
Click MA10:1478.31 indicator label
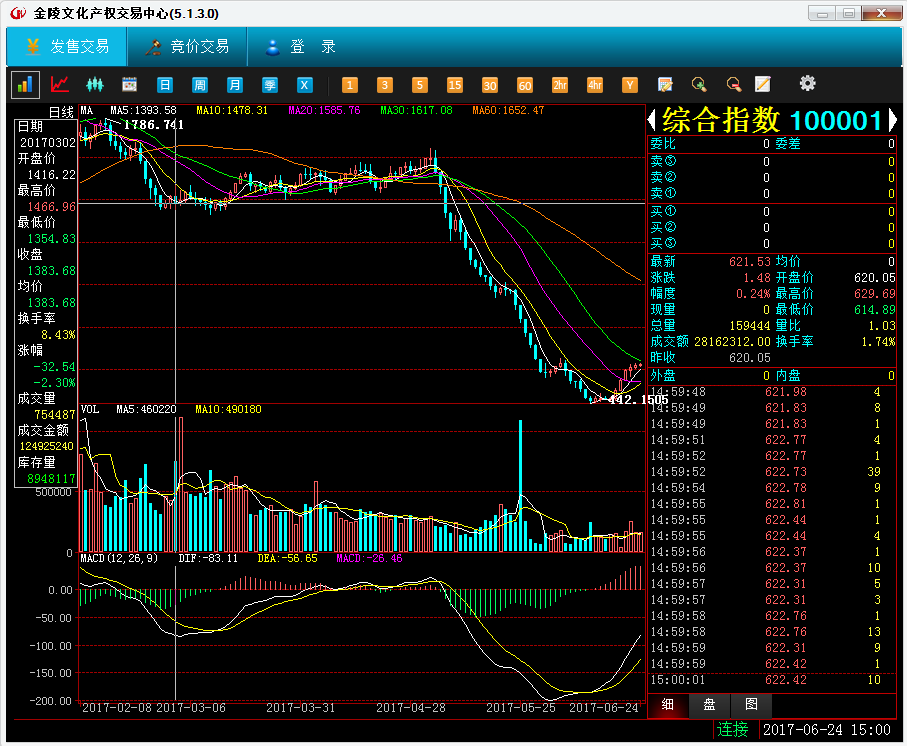click(x=232, y=110)
